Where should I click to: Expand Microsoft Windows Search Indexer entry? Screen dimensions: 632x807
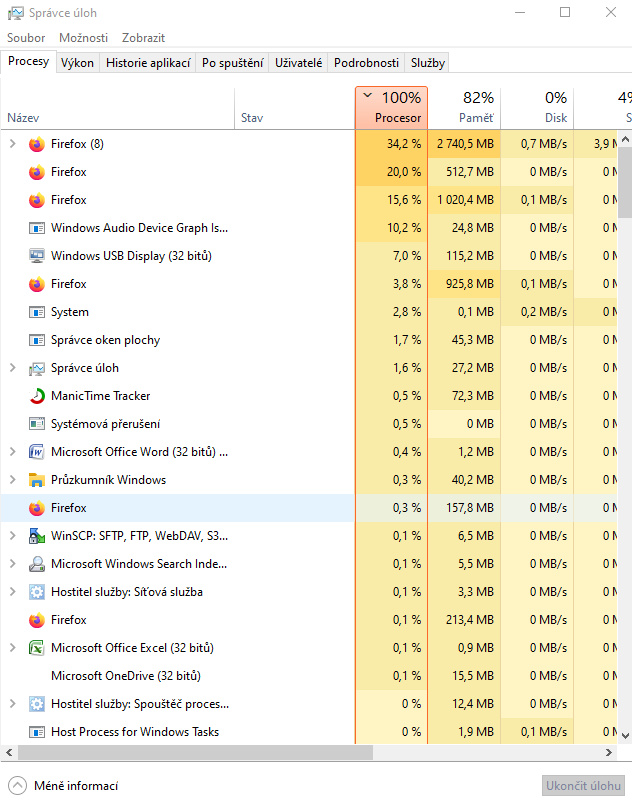[x=13, y=564]
